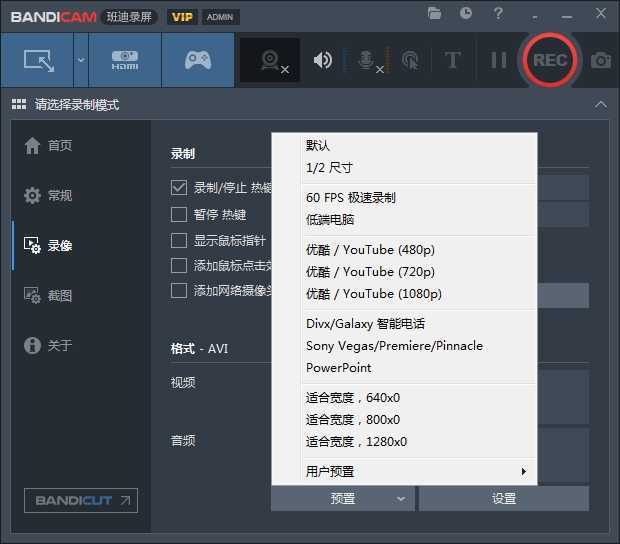Viewport: 620px width, 544px height.
Task: Choose 低端电脑 preset
Action: (404, 219)
